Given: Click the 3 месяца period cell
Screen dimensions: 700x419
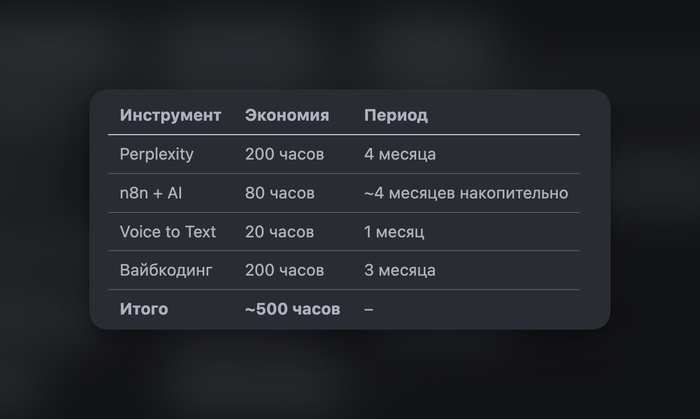Looking at the screenshot, I should tap(400, 270).
